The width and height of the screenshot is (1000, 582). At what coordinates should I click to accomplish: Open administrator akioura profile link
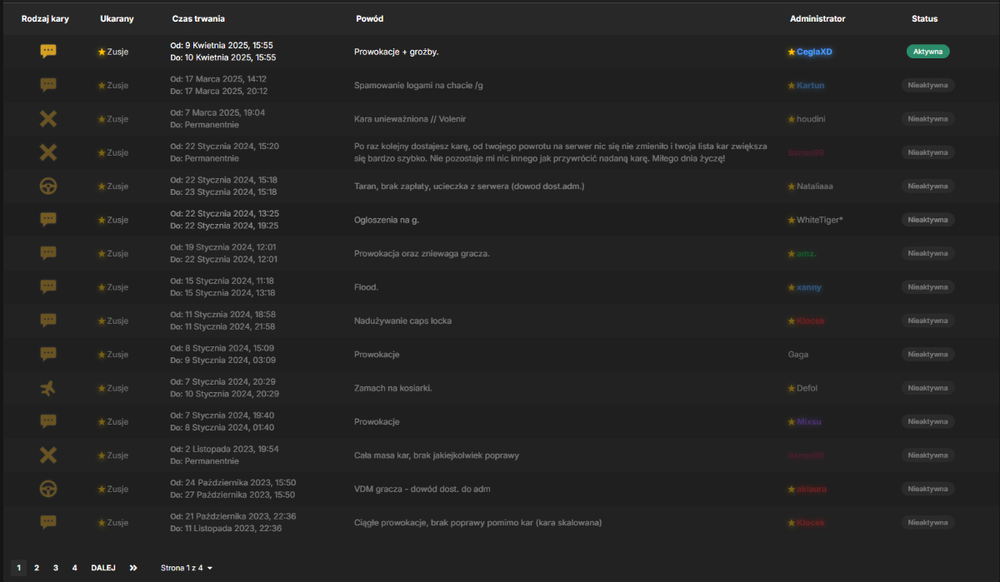click(x=811, y=489)
